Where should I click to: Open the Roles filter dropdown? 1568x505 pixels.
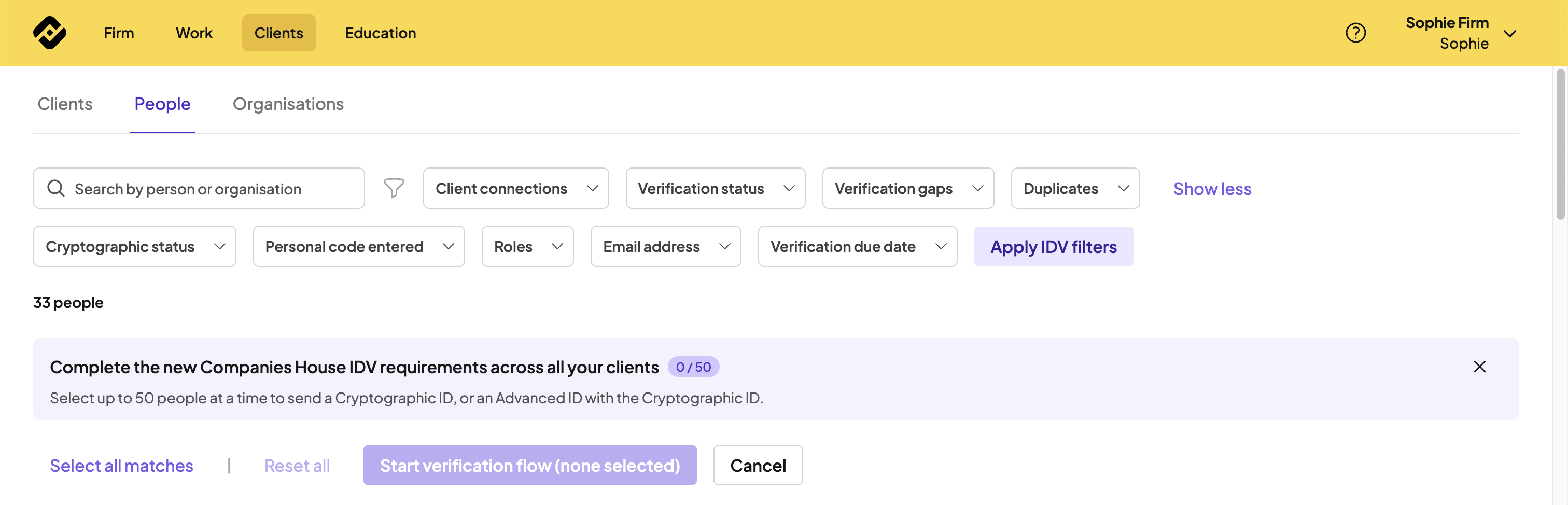527,246
